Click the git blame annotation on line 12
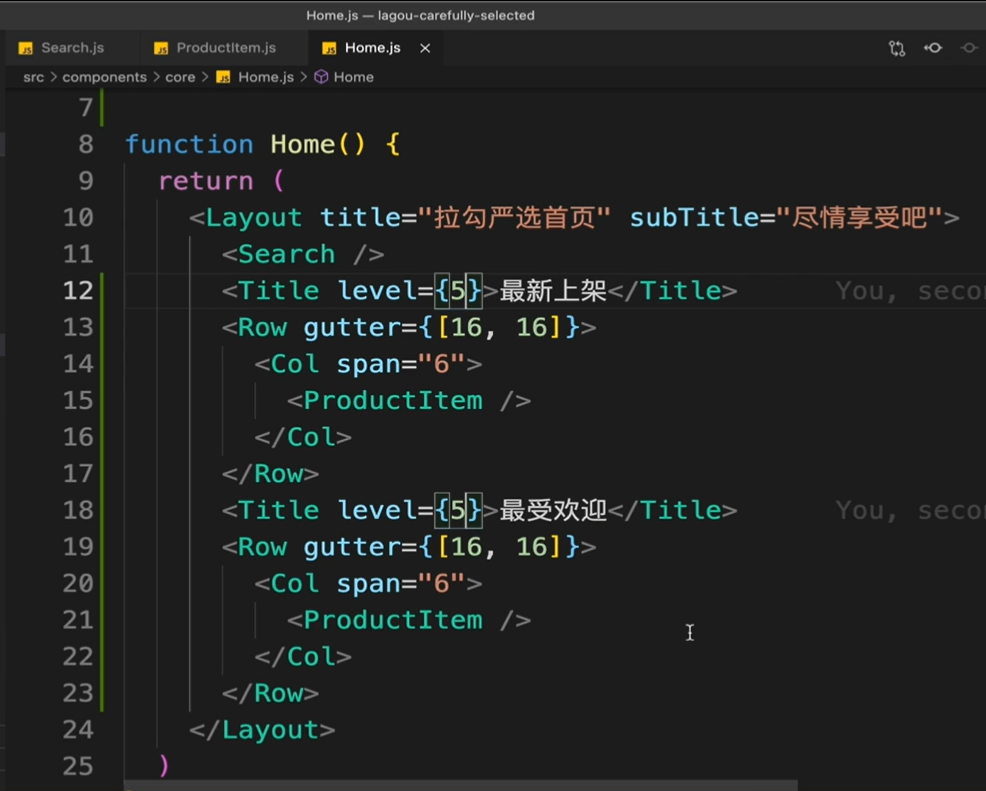Viewport: 986px width, 791px height. click(x=911, y=291)
